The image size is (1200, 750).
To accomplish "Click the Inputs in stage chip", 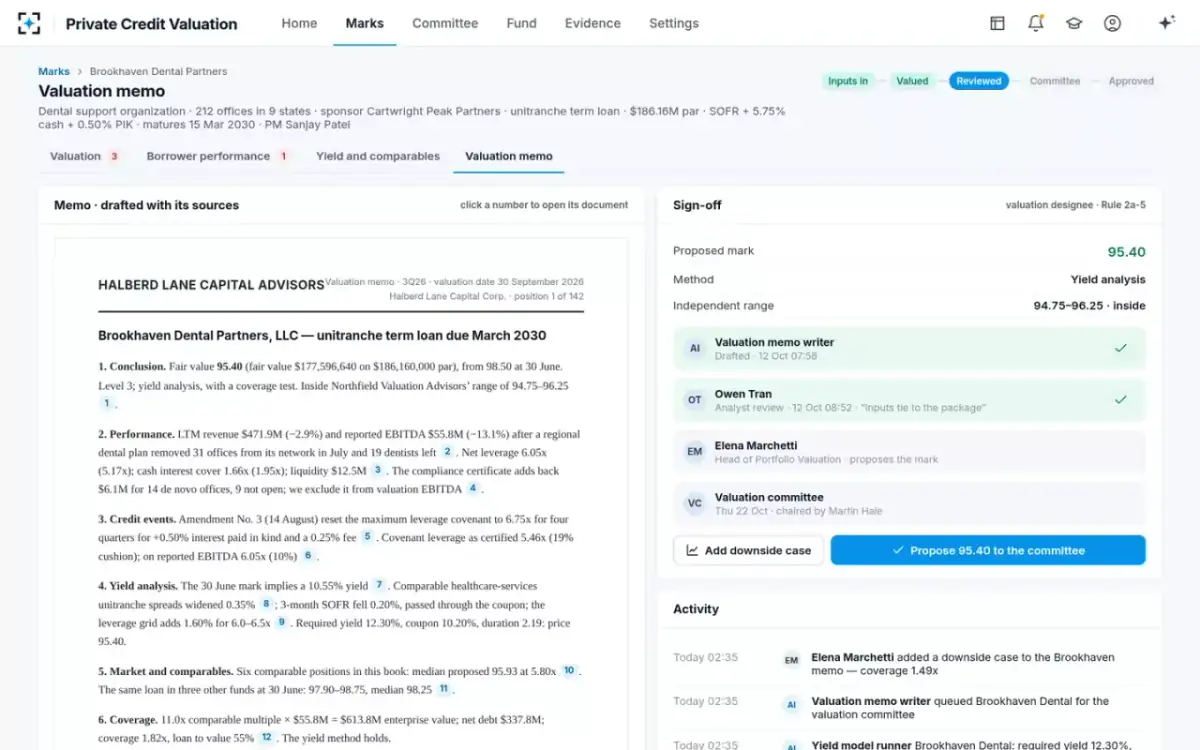I will (x=848, y=81).
